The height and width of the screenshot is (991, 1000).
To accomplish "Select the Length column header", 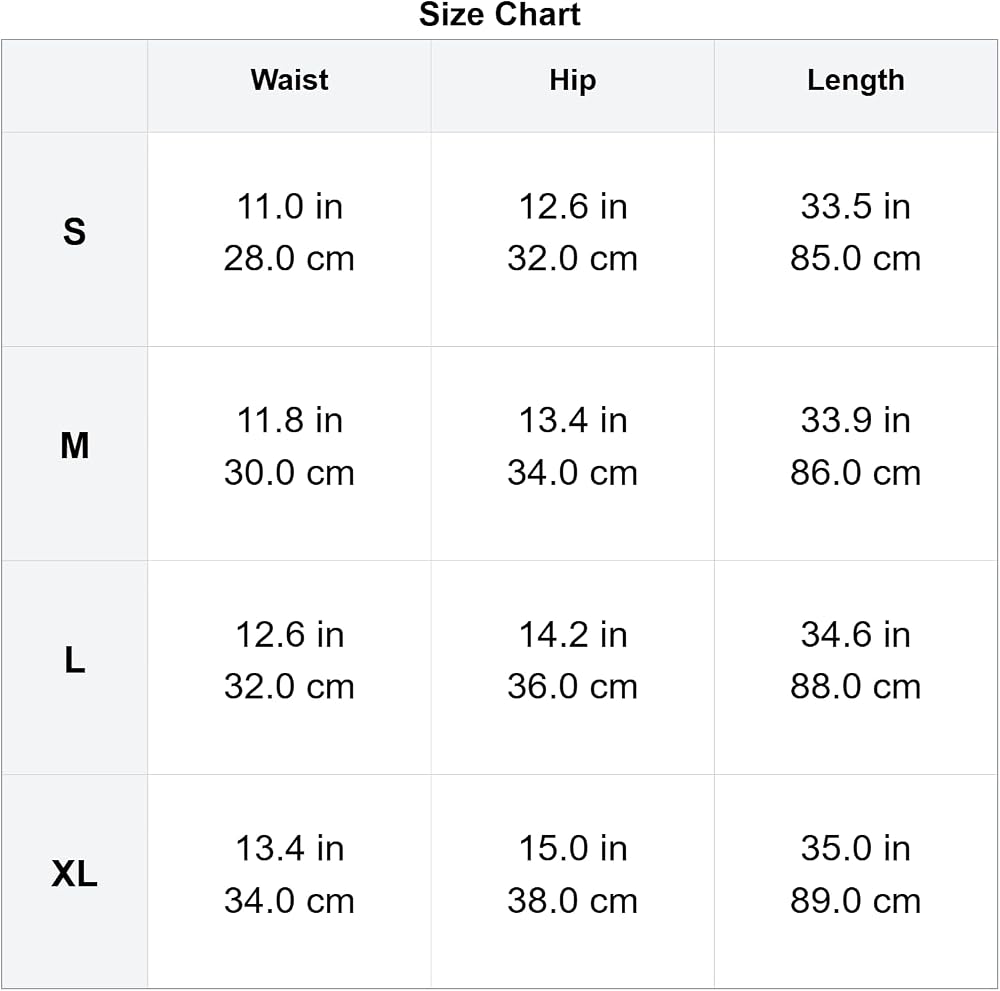I will 856,81.
